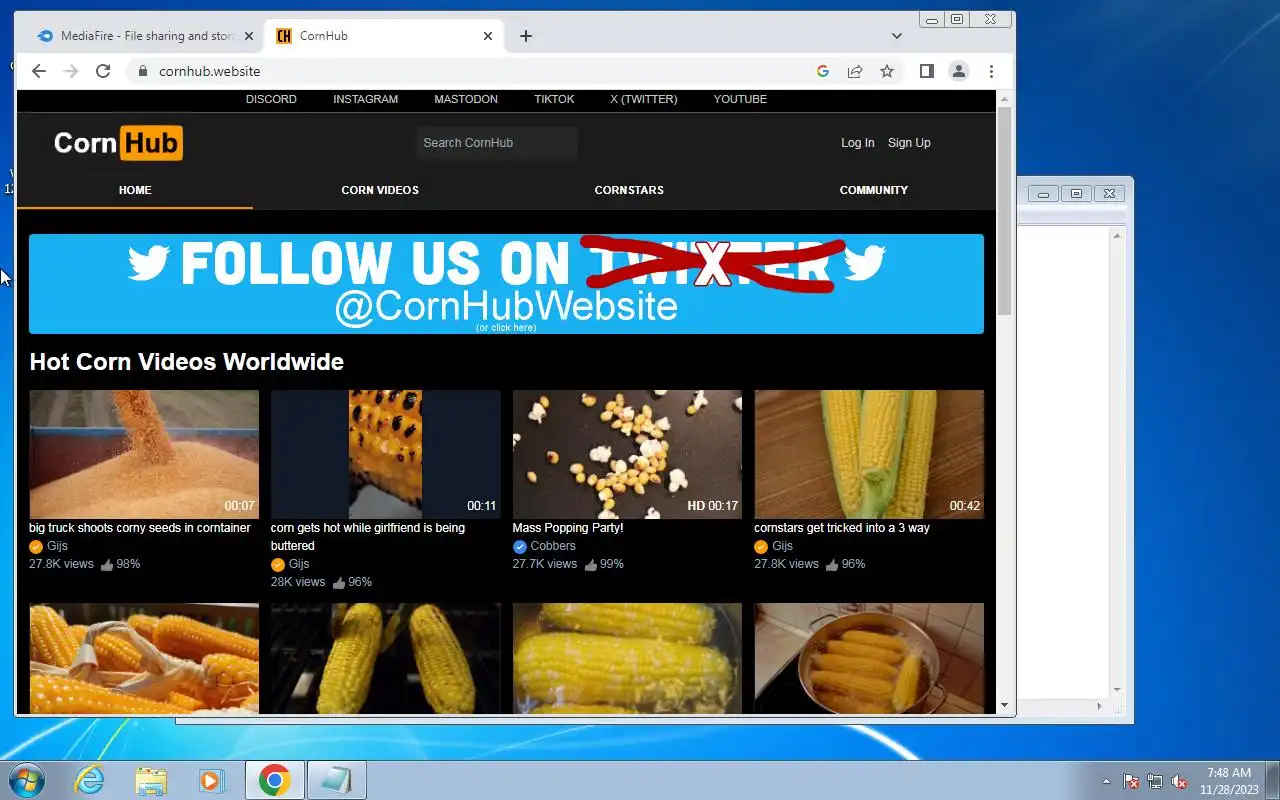The width and height of the screenshot is (1280, 800).
Task: Click the padlock site info icon
Action: (142, 71)
